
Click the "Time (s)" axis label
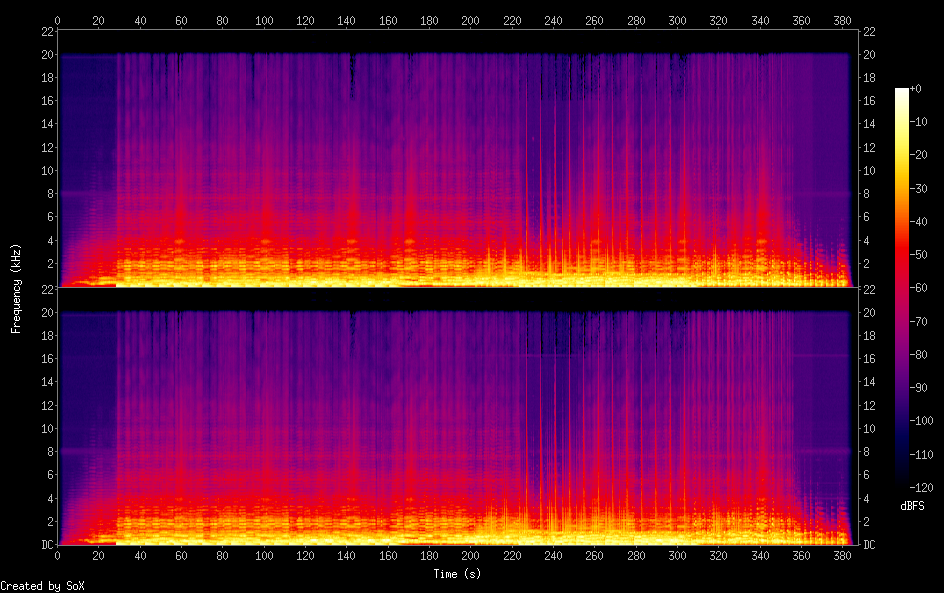point(458,574)
